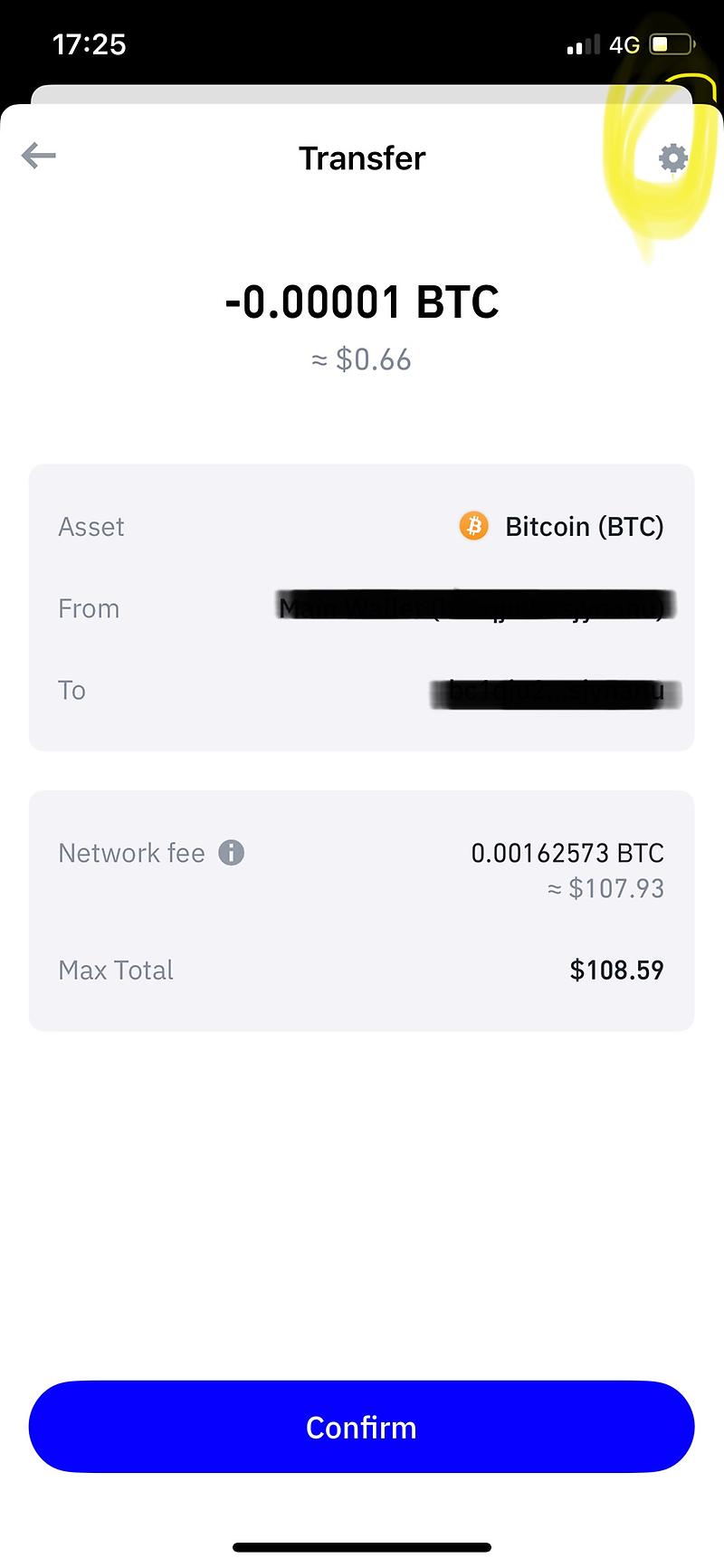Tap the 0.00162573 BTC fee amount
This screenshot has width=724, height=1568.
coord(567,853)
